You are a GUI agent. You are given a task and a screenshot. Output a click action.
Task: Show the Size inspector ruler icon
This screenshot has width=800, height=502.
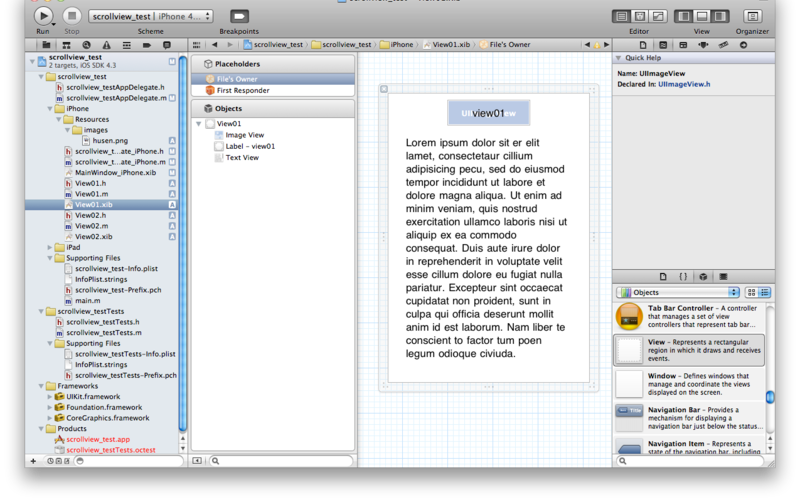click(723, 45)
